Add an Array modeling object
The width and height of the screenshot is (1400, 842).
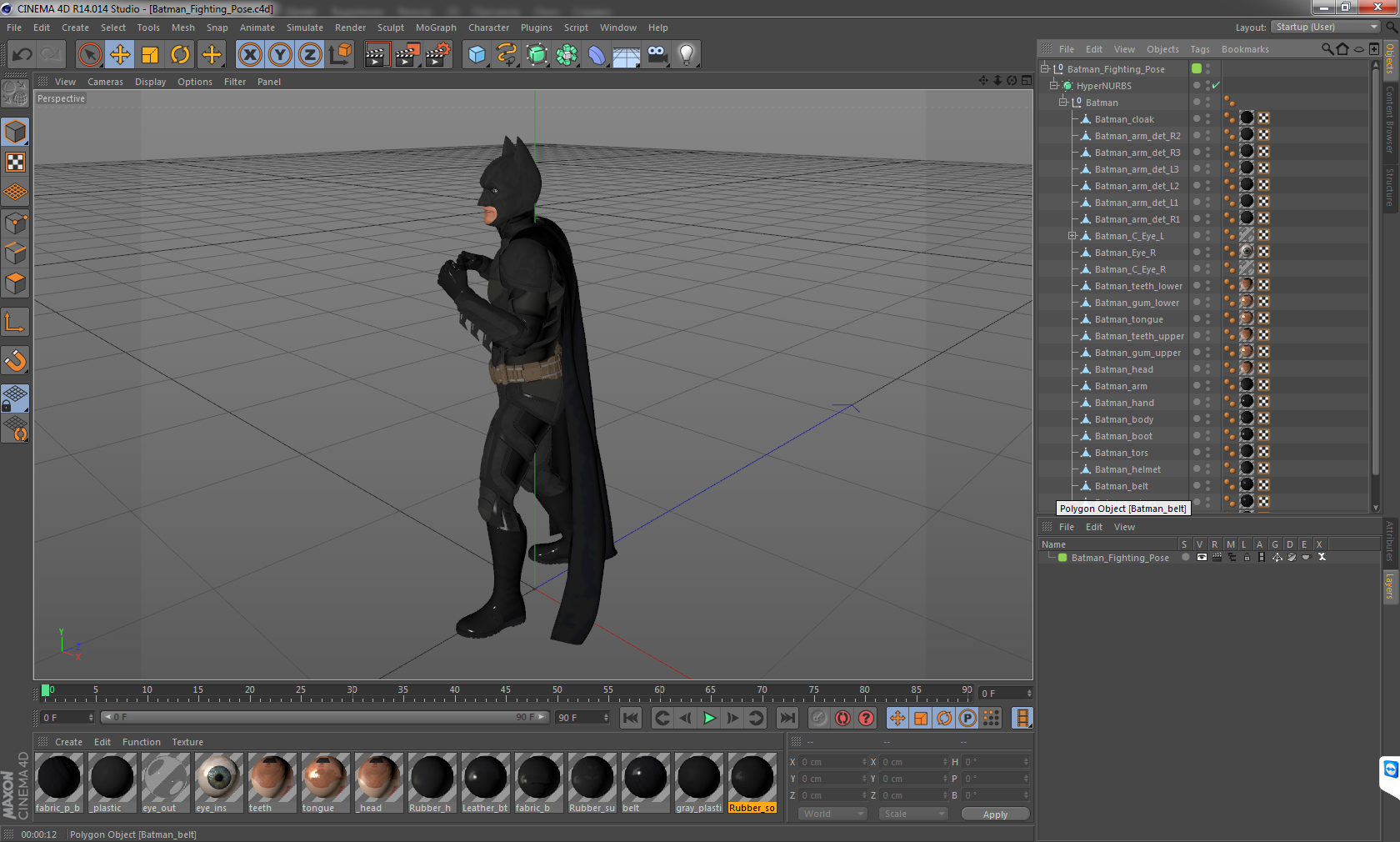tap(567, 55)
